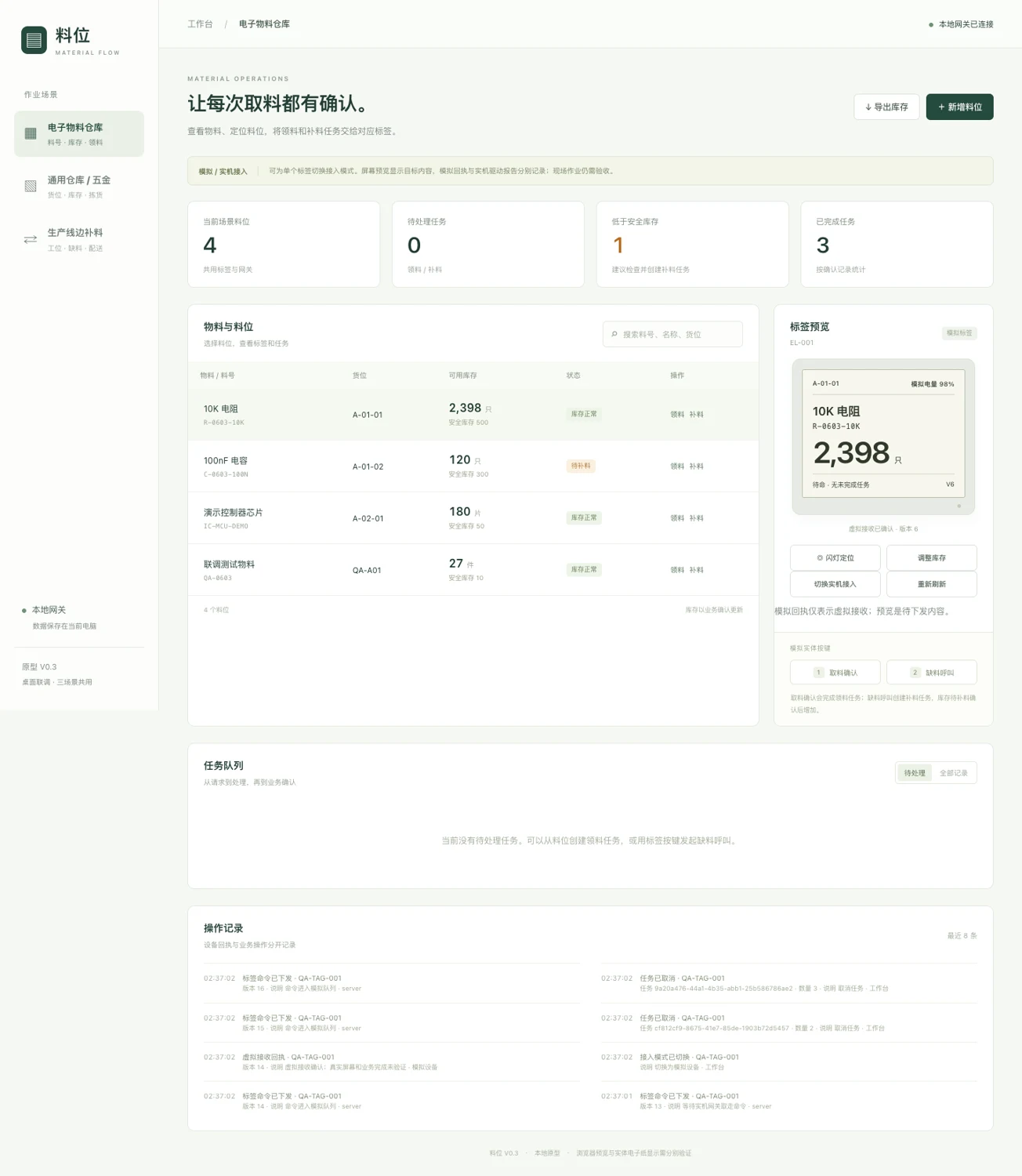Click the 待补料 status badge
The image size is (1022, 1176).
[581, 466]
